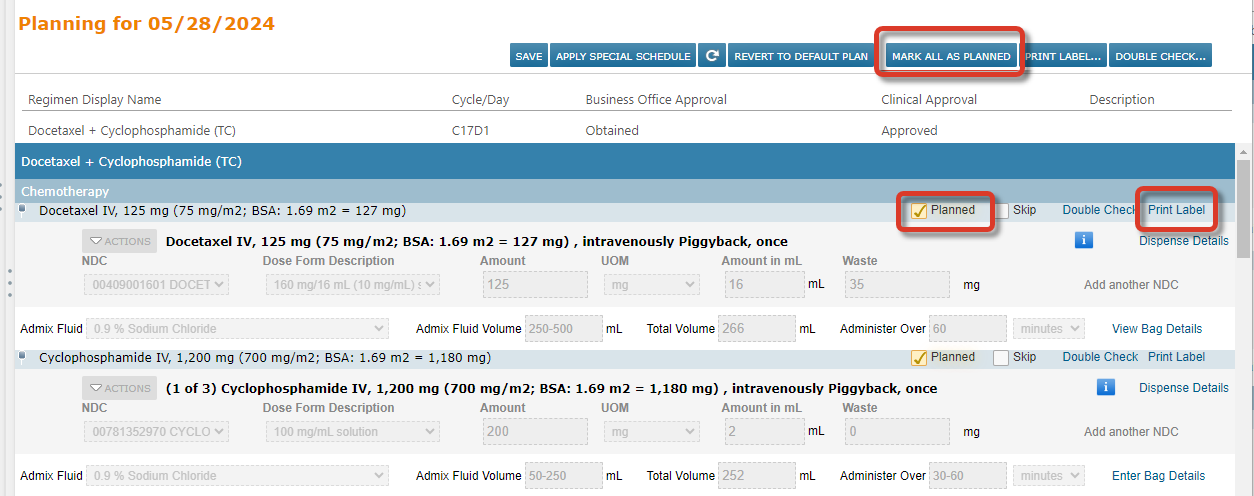The height and width of the screenshot is (496, 1254).
Task: Open Actions dropdown for Docetaxel order
Action: coord(119,241)
